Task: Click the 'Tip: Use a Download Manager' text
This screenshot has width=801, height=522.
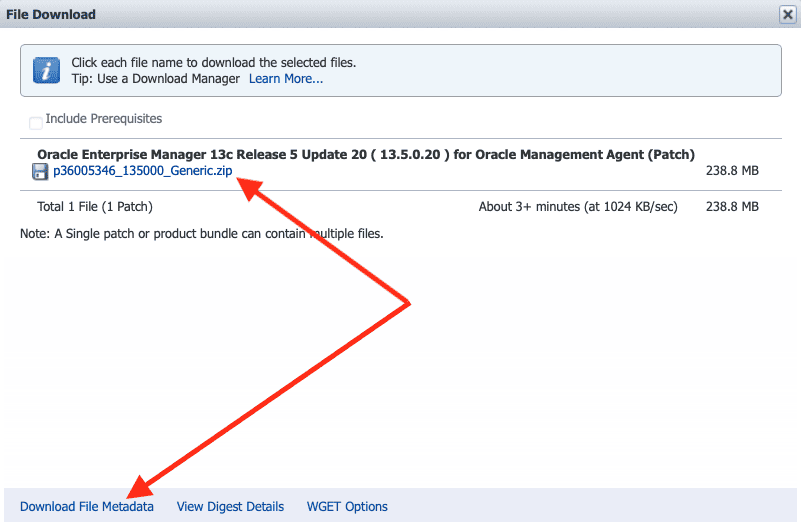Action: [155, 78]
